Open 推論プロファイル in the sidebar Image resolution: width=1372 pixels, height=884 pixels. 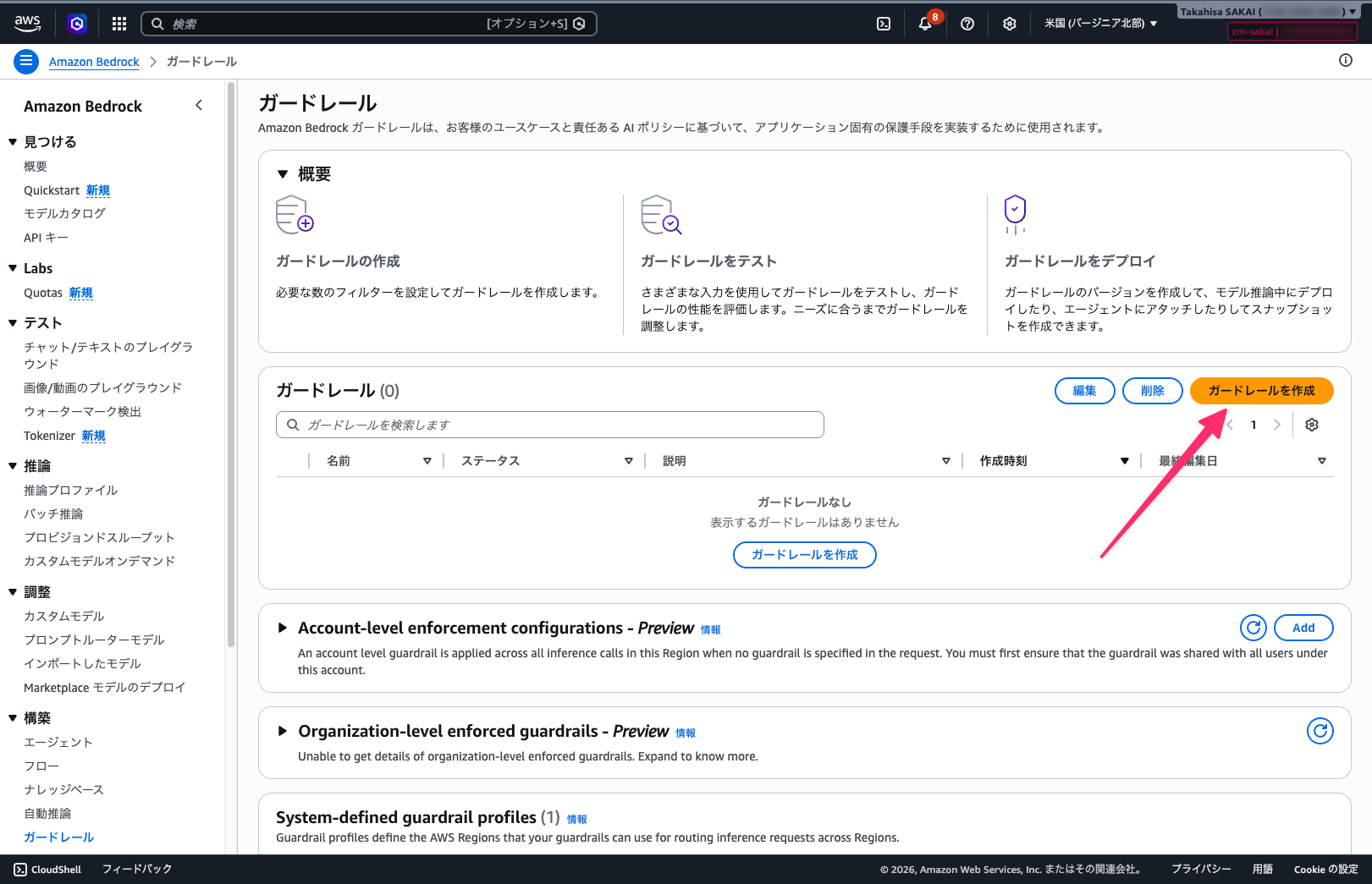coord(70,490)
